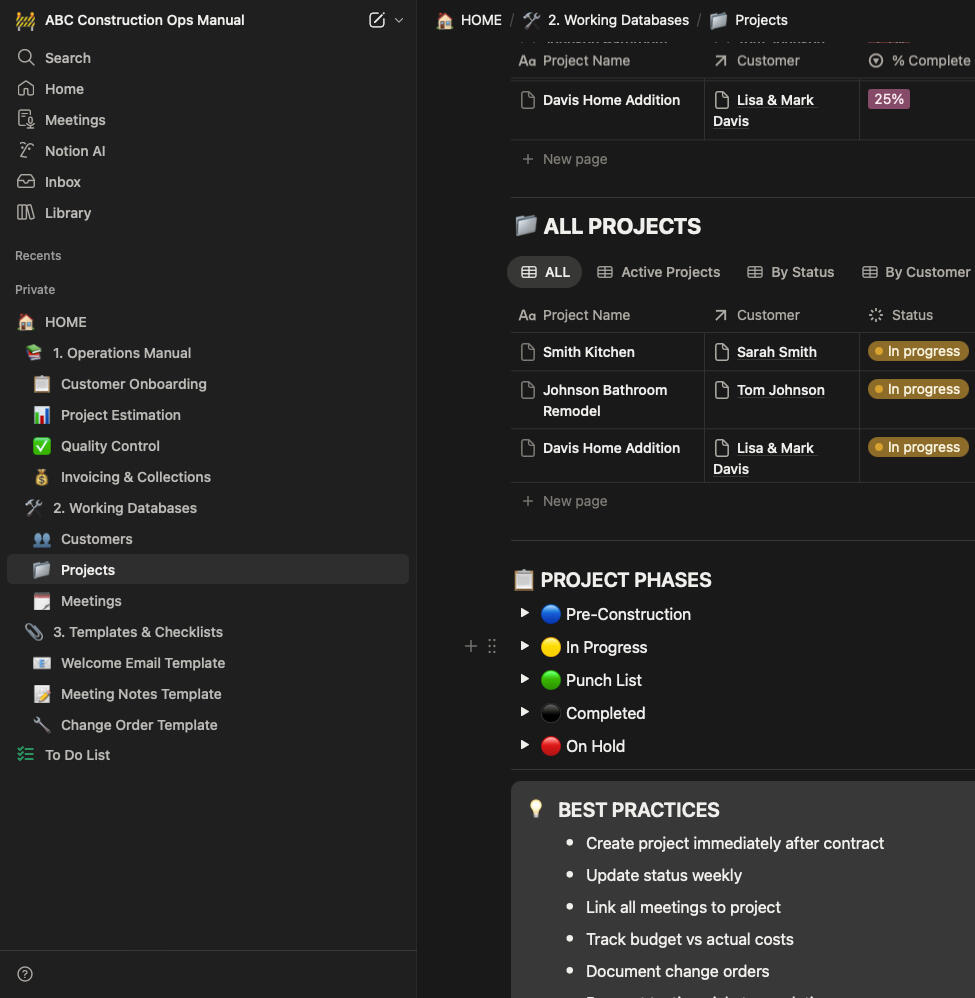Open Search in the sidebar

click(67, 58)
